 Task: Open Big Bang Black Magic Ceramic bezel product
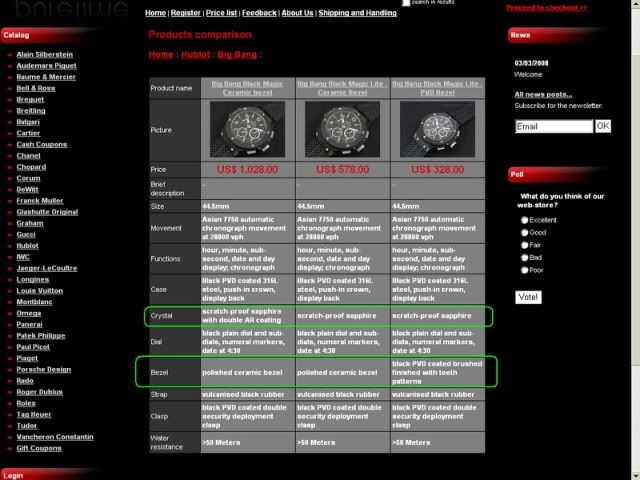247,88
